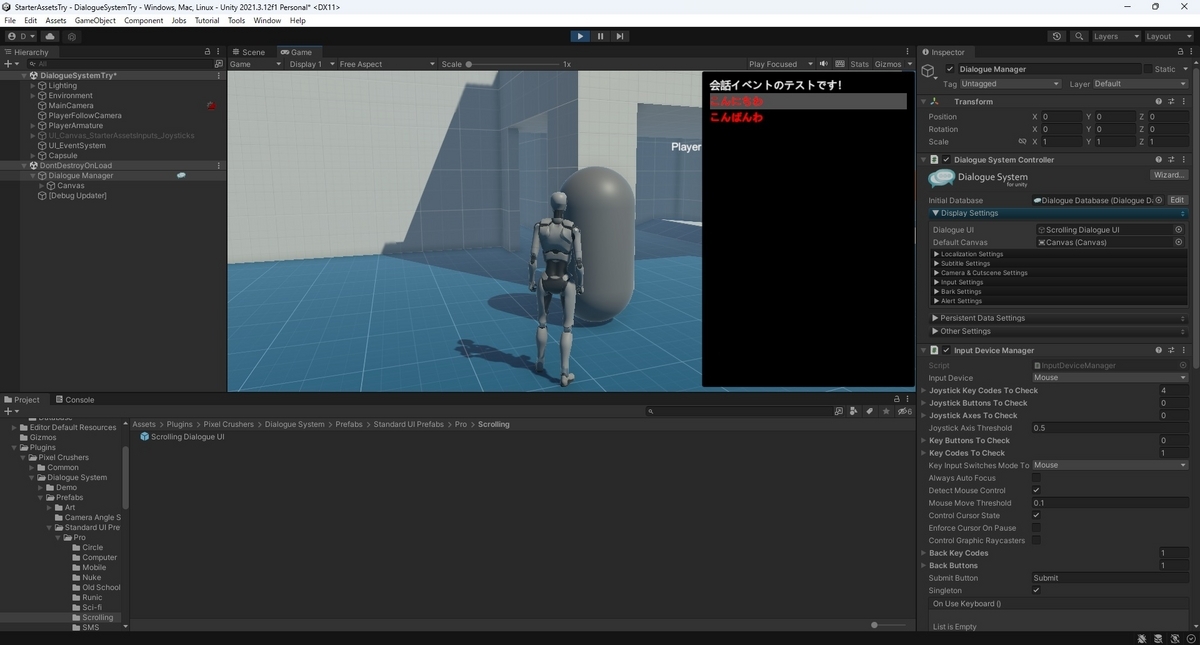Uncheck the Singleton checkbox in Input Device Manager
1200x645 pixels.
click(x=1037, y=590)
